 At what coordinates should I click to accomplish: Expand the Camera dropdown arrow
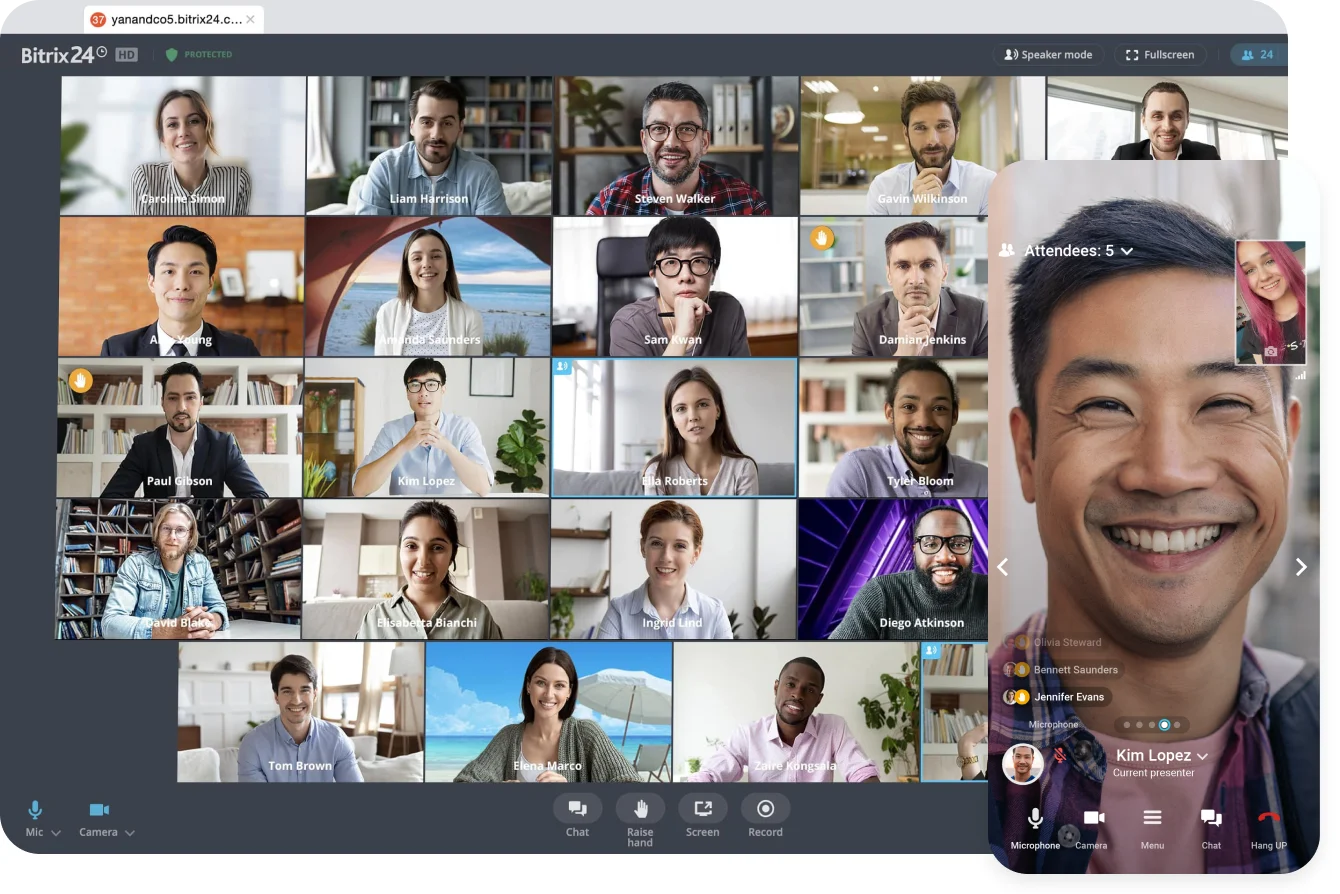[130, 832]
